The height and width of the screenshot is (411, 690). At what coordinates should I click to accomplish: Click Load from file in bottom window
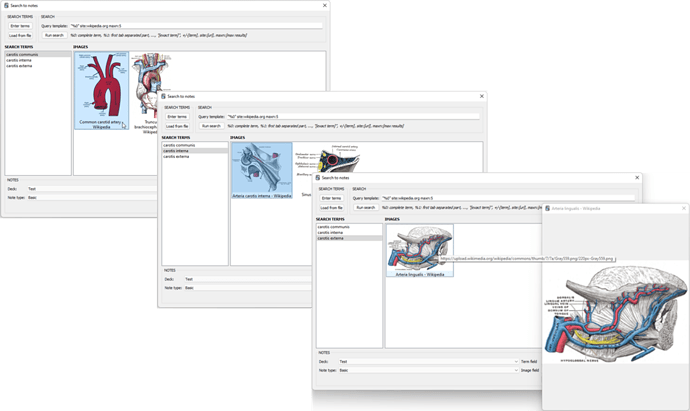click(x=331, y=207)
